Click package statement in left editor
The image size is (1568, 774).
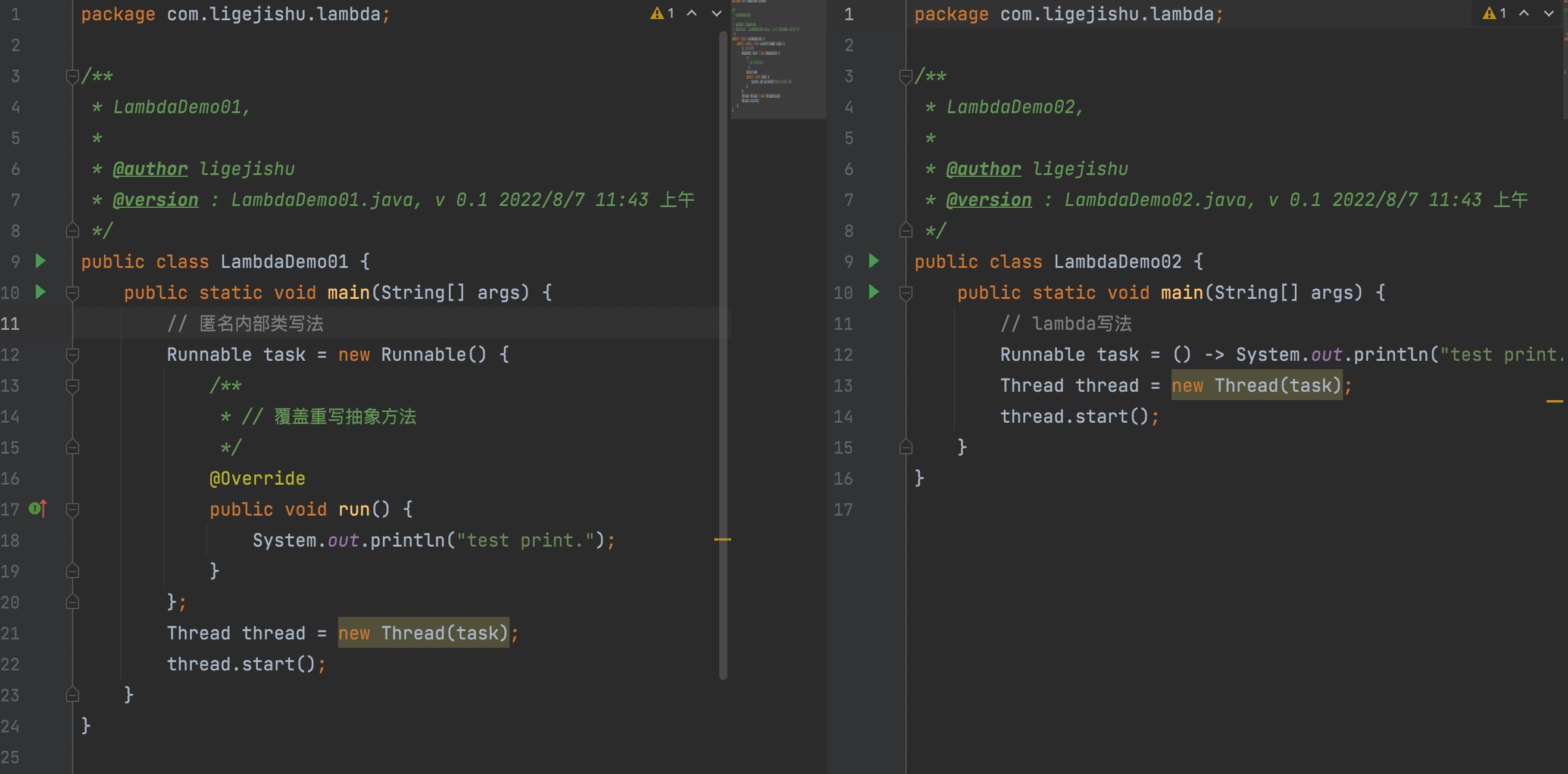point(236,14)
